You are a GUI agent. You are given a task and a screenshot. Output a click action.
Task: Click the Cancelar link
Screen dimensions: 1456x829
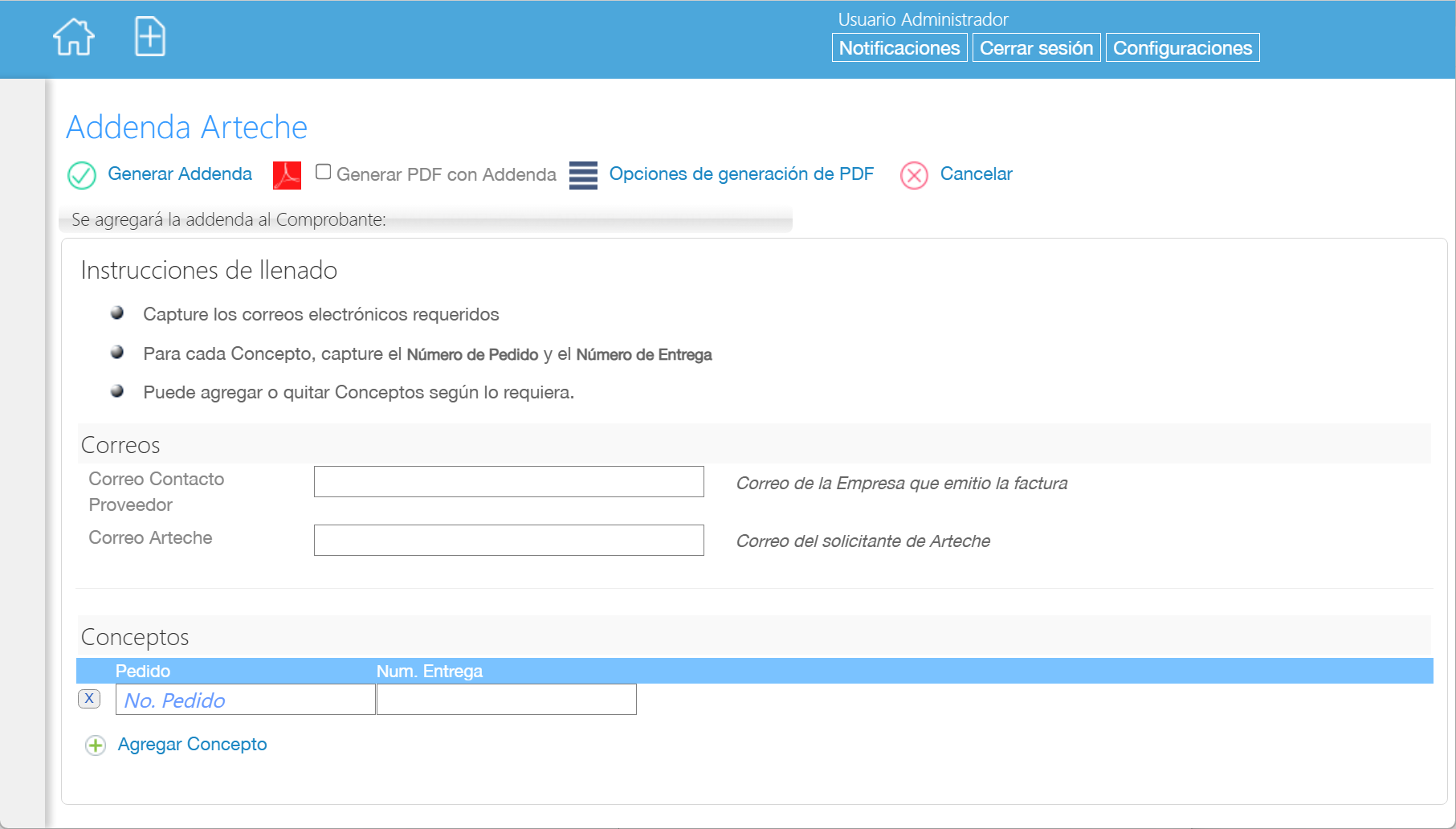tap(976, 174)
